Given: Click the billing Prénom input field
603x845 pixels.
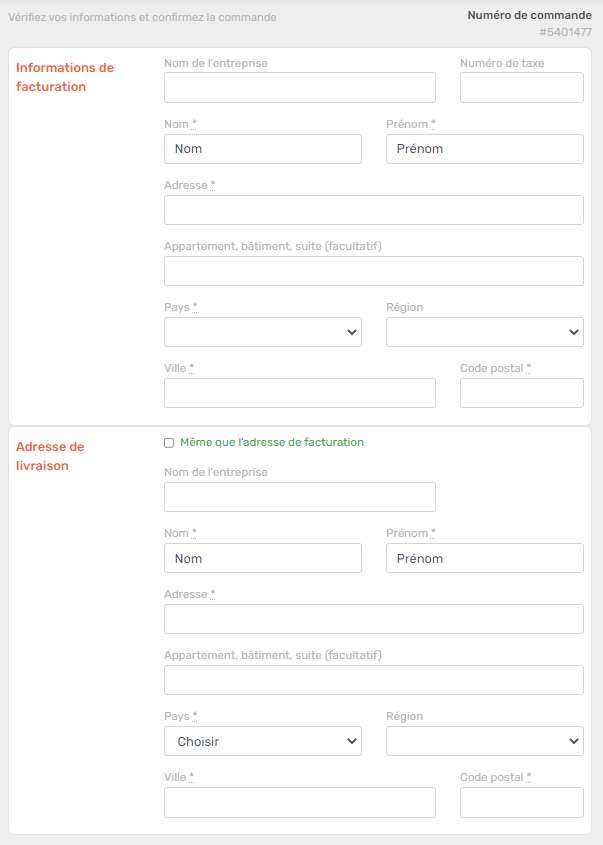Looking at the screenshot, I should (485, 149).
